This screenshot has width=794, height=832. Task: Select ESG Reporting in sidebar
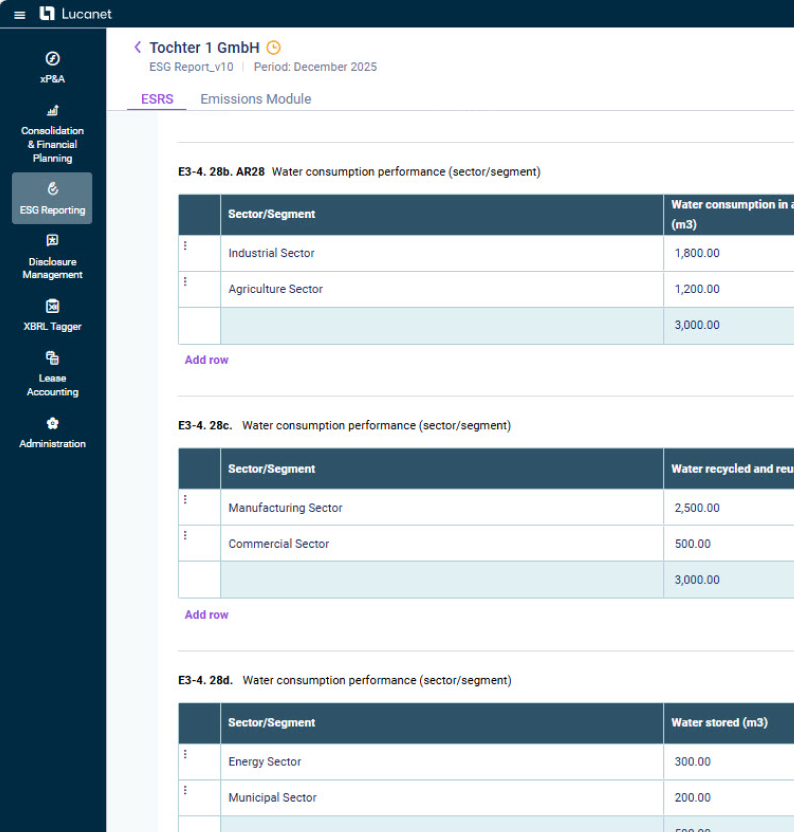(52, 198)
